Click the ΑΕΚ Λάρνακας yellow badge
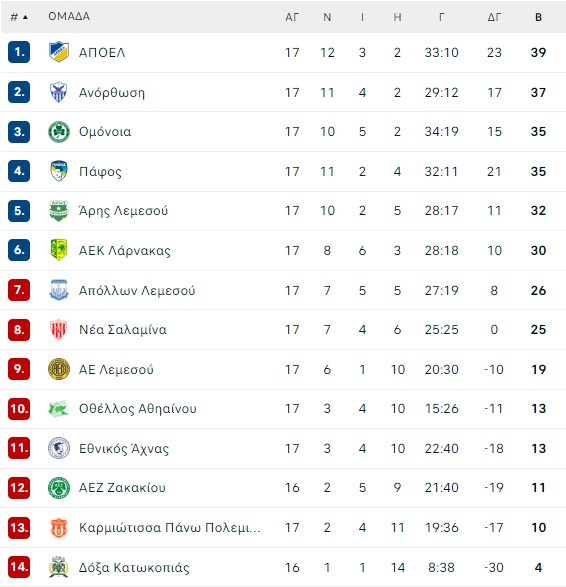Screen dimensions: 566x587 (59, 250)
